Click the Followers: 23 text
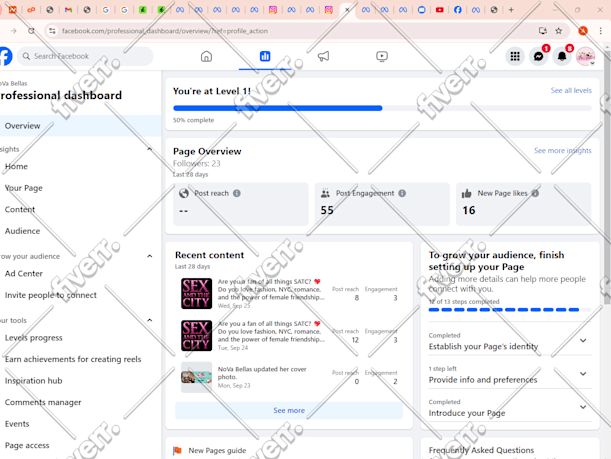 coord(197,163)
